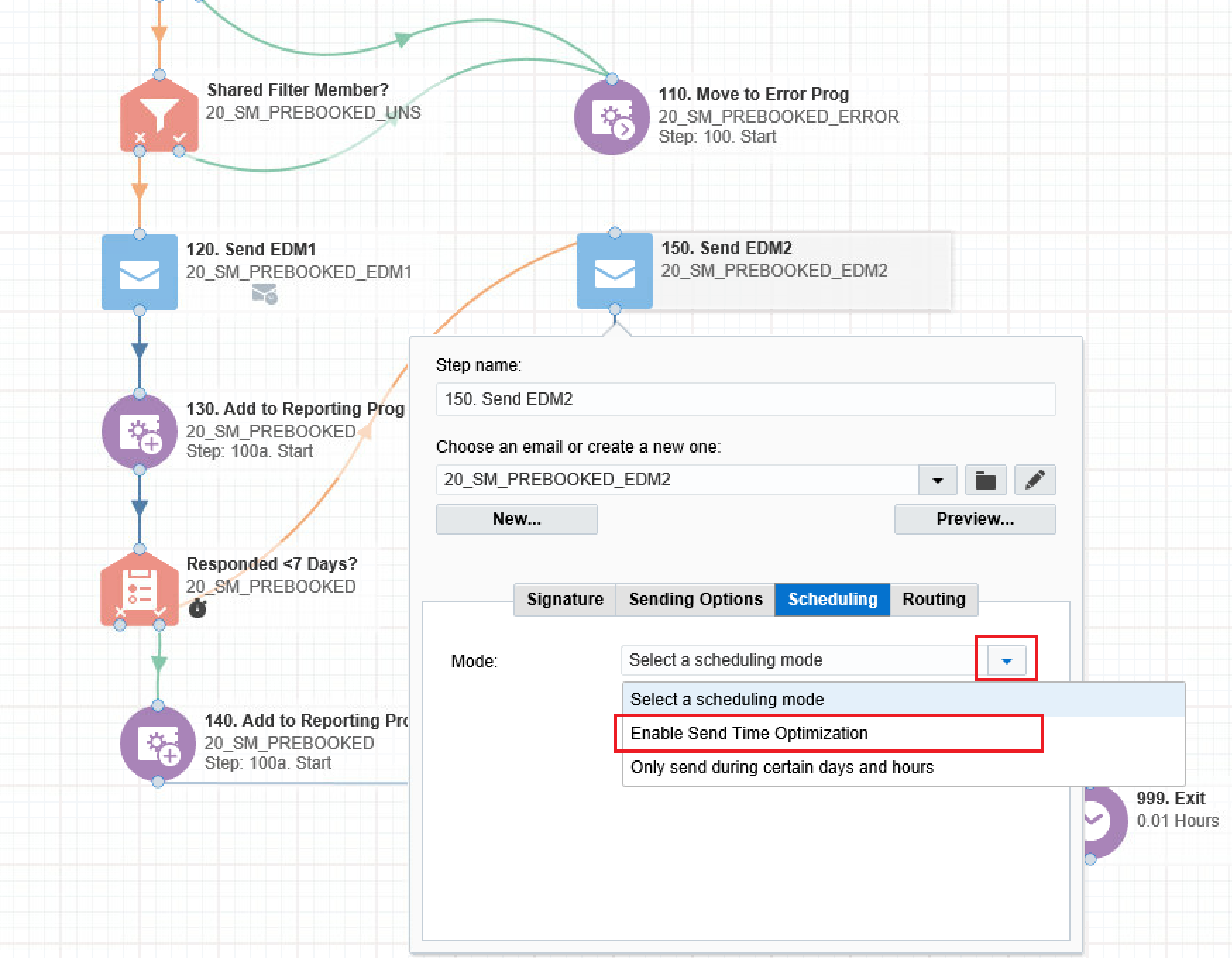Click the 20_SM_PREBOOKED_EDM1 email name
Image resolution: width=1232 pixels, height=958 pixels.
299,272
